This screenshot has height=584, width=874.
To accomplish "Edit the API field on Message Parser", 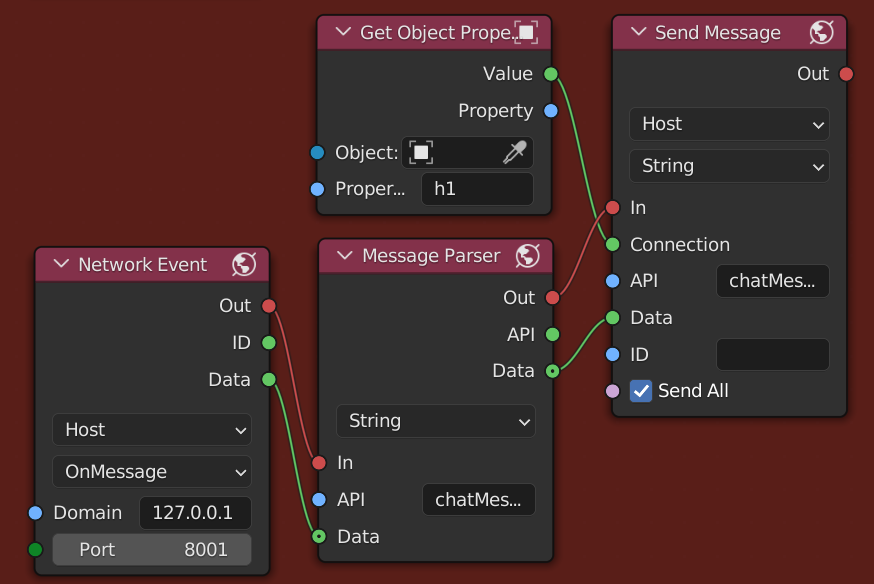I will [478, 499].
